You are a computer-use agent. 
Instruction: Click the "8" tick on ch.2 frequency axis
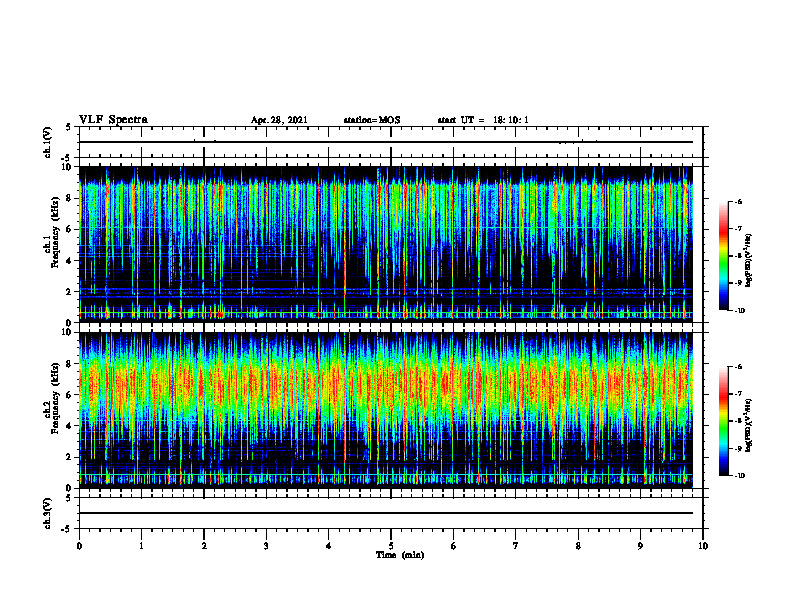coord(70,364)
